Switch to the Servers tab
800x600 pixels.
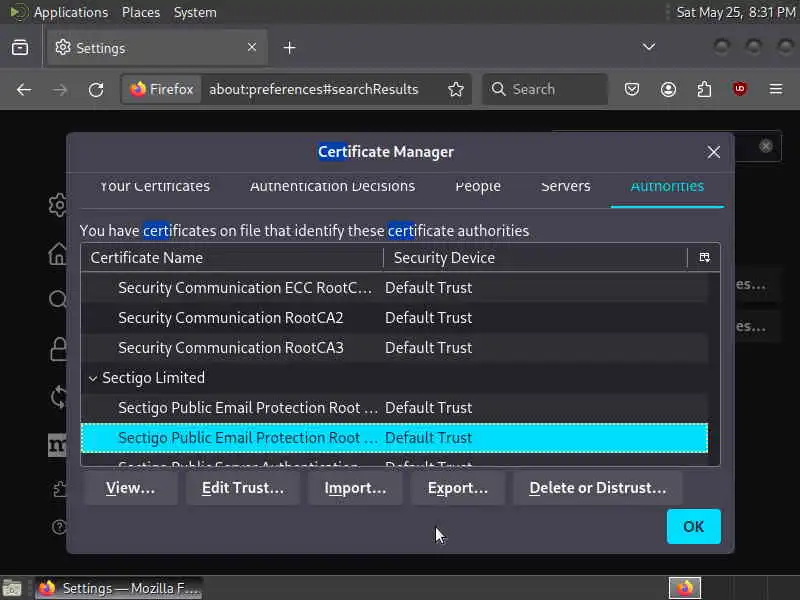point(565,186)
